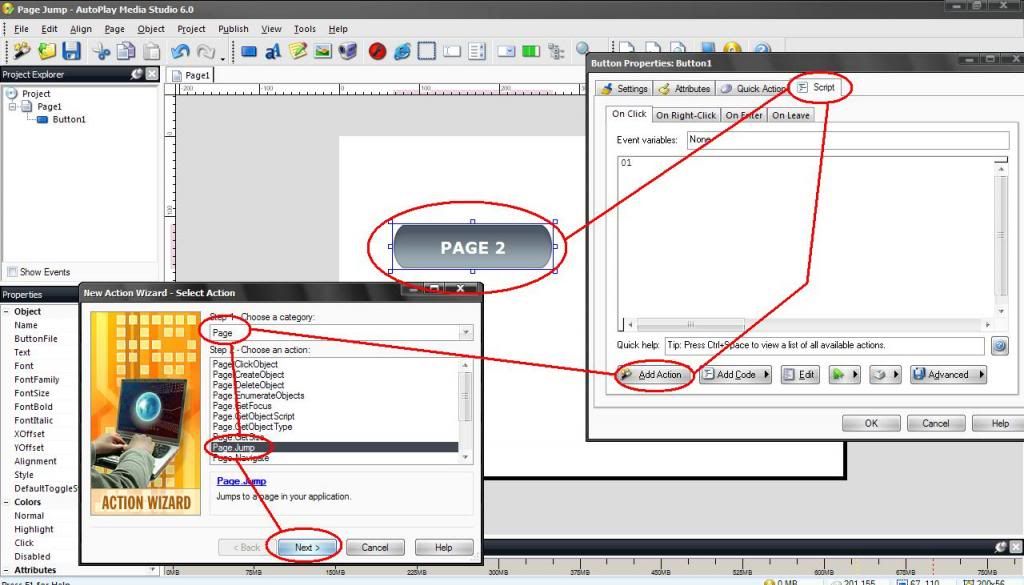Select the New Button object tool

(x=249, y=51)
